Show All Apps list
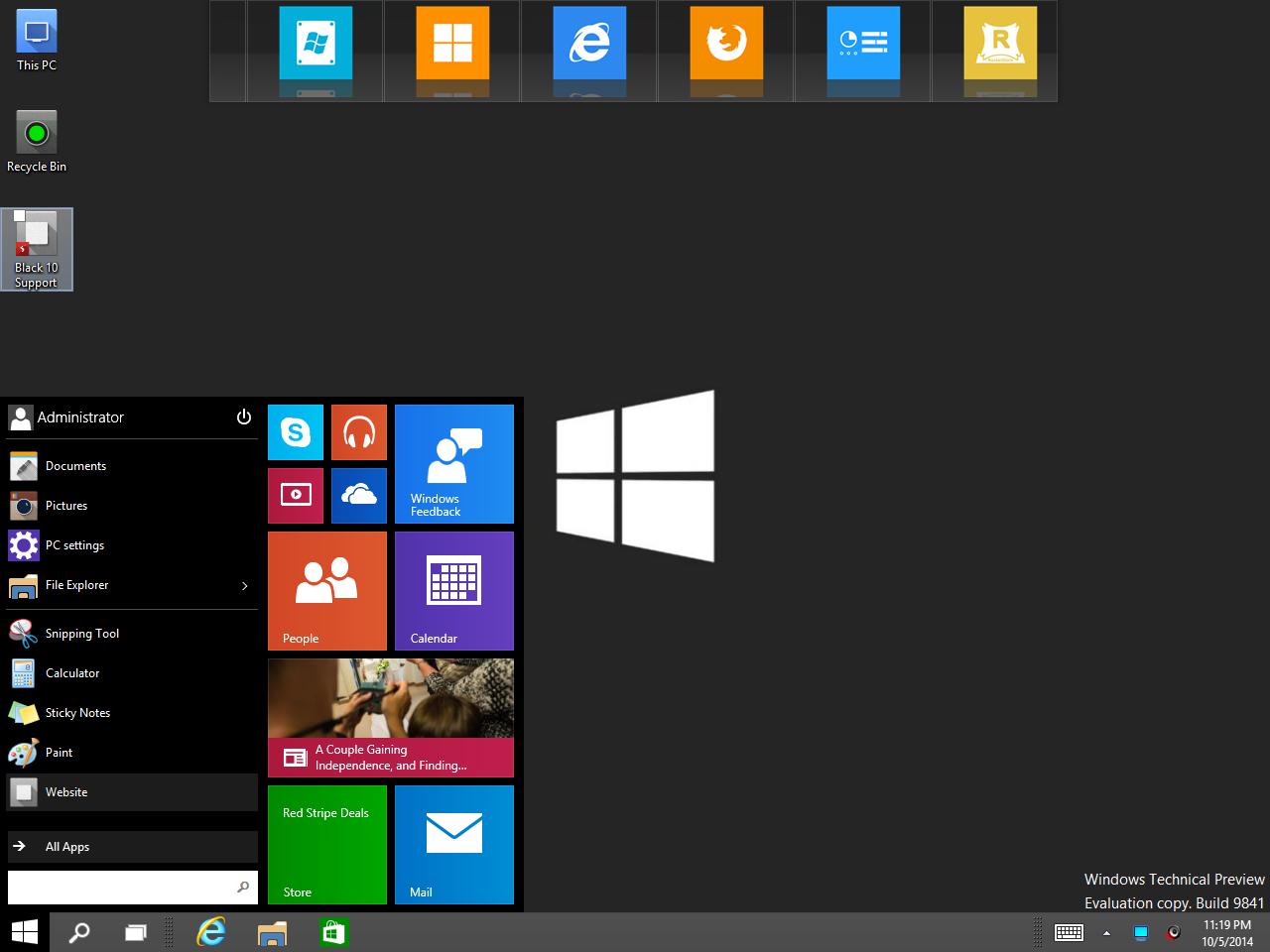This screenshot has height=952, width=1270. pyautogui.click(x=132, y=847)
